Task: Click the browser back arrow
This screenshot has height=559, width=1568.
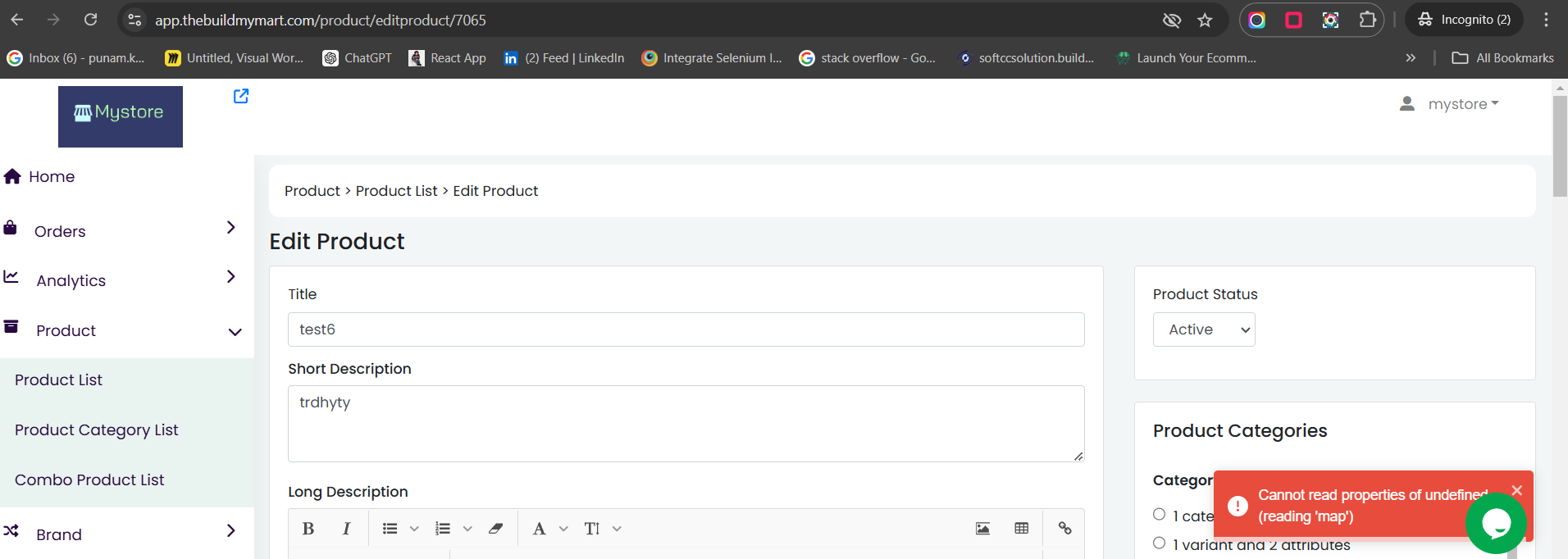Action: [x=17, y=20]
